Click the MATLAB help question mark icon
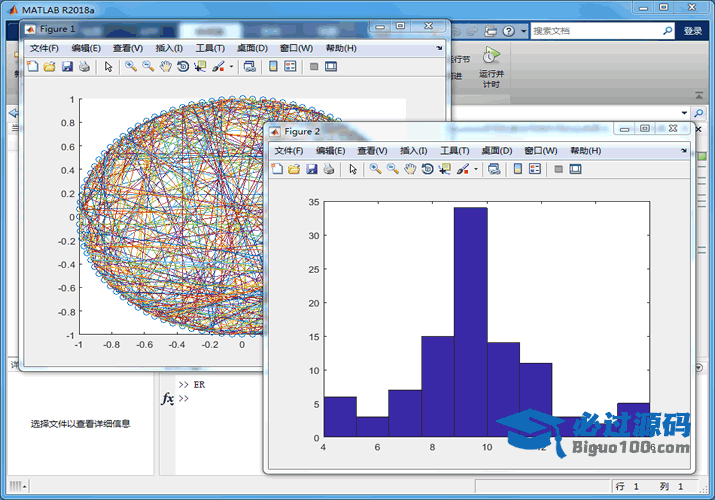Viewport: 715px width, 500px height. click(x=508, y=31)
